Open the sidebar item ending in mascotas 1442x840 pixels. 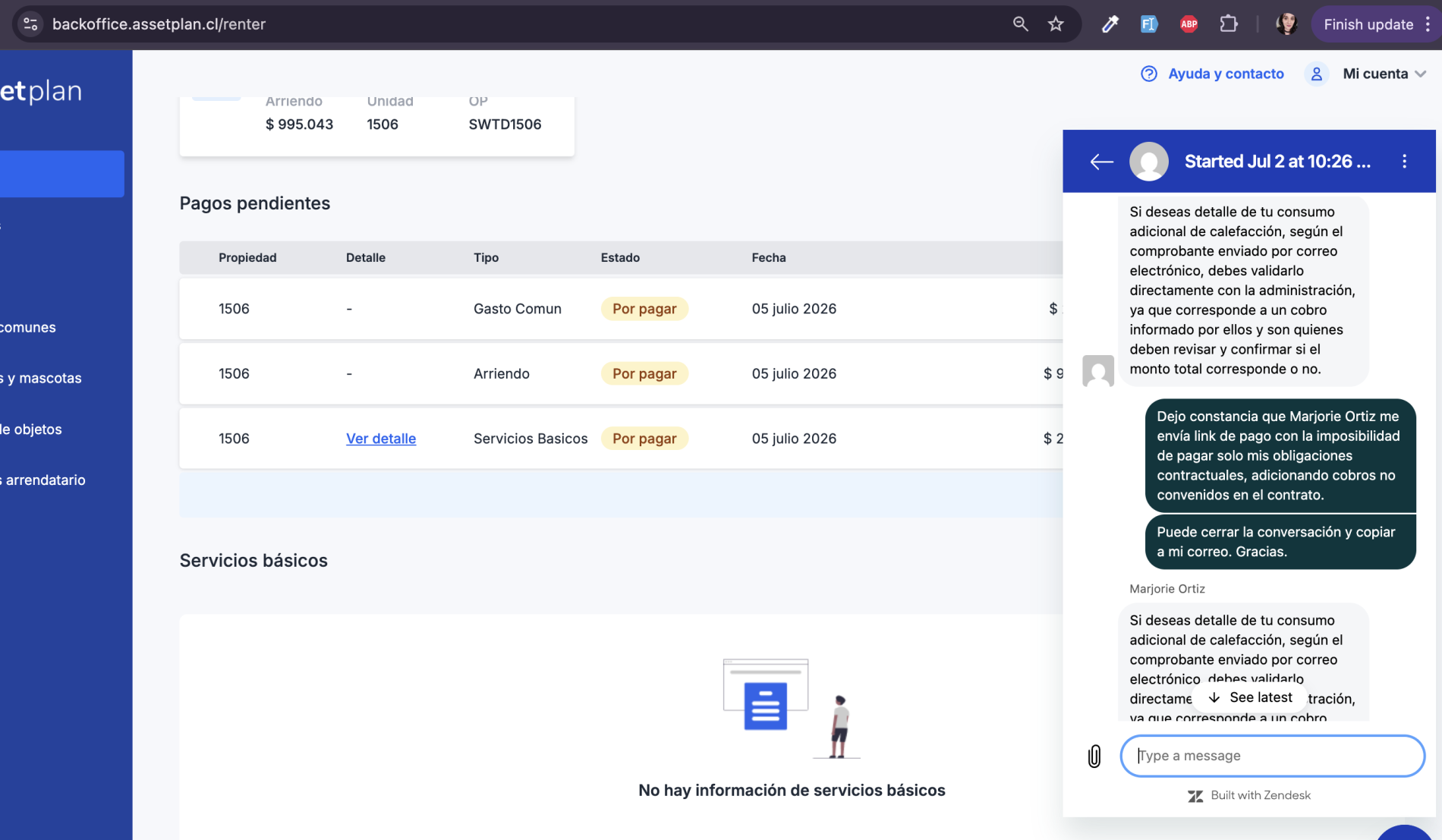pyautogui.click(x=41, y=378)
